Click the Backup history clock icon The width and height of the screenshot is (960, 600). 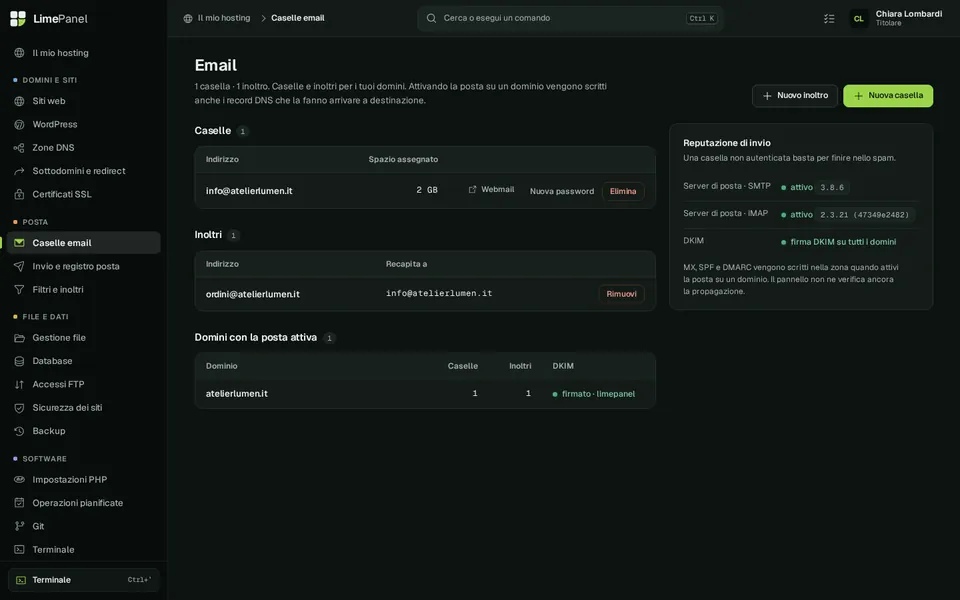19,431
